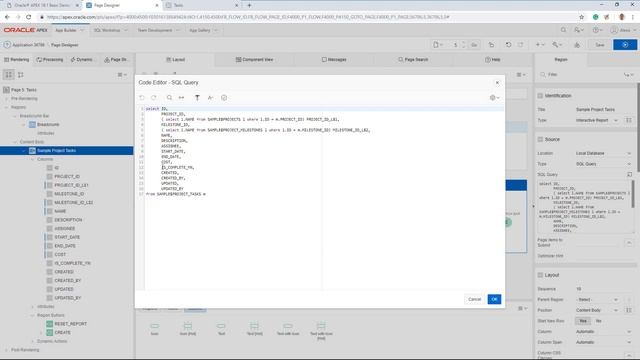The width and height of the screenshot is (640, 360).
Task: Select Group by Processing Order icon
Action: (20, 75)
